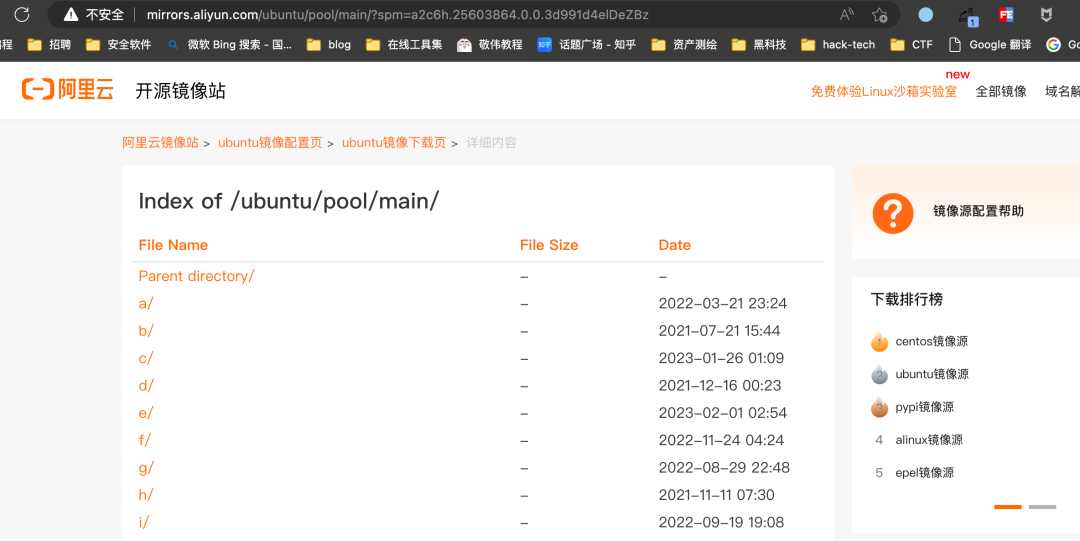Switch to the gray ranking page indicator
Screen dimensions: 1080x541
(x=1042, y=507)
